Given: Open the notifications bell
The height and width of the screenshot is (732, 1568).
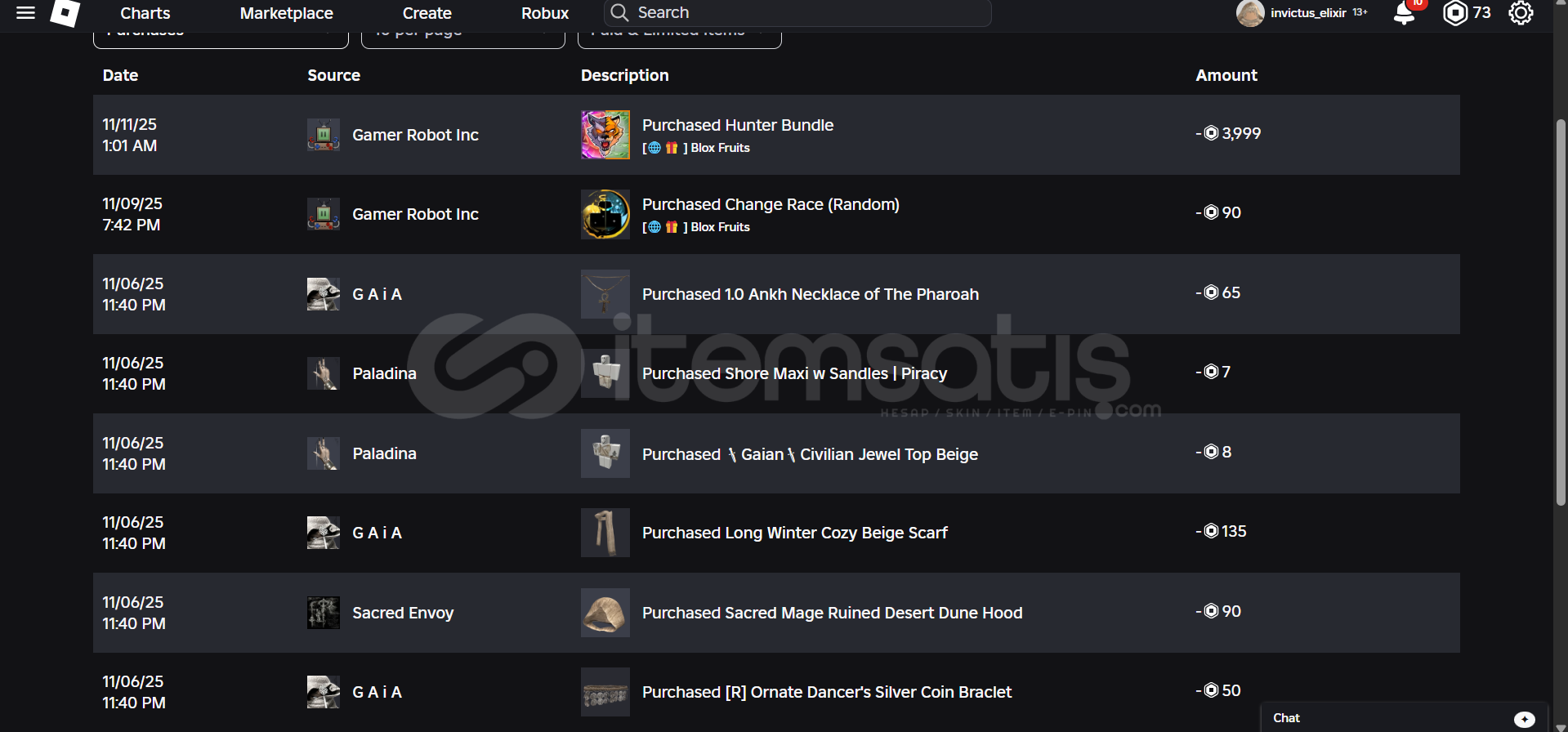Looking at the screenshot, I should (x=1404, y=13).
